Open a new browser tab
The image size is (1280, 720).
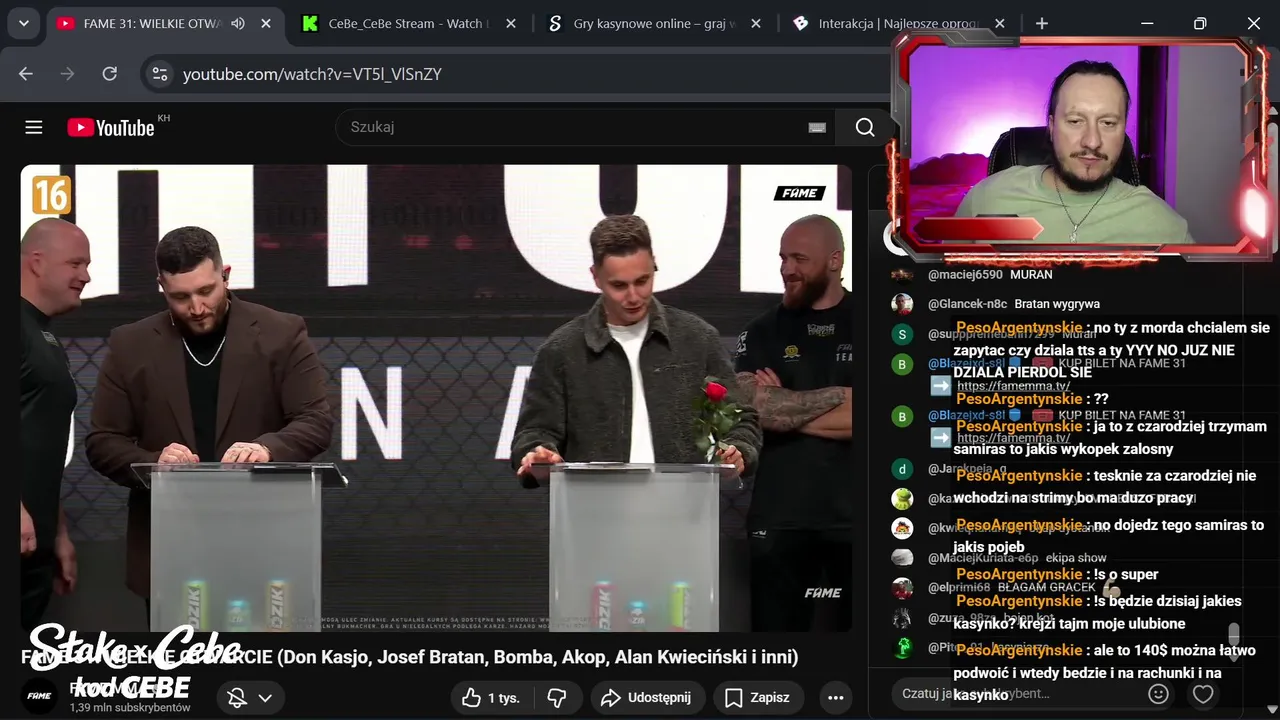1042,23
